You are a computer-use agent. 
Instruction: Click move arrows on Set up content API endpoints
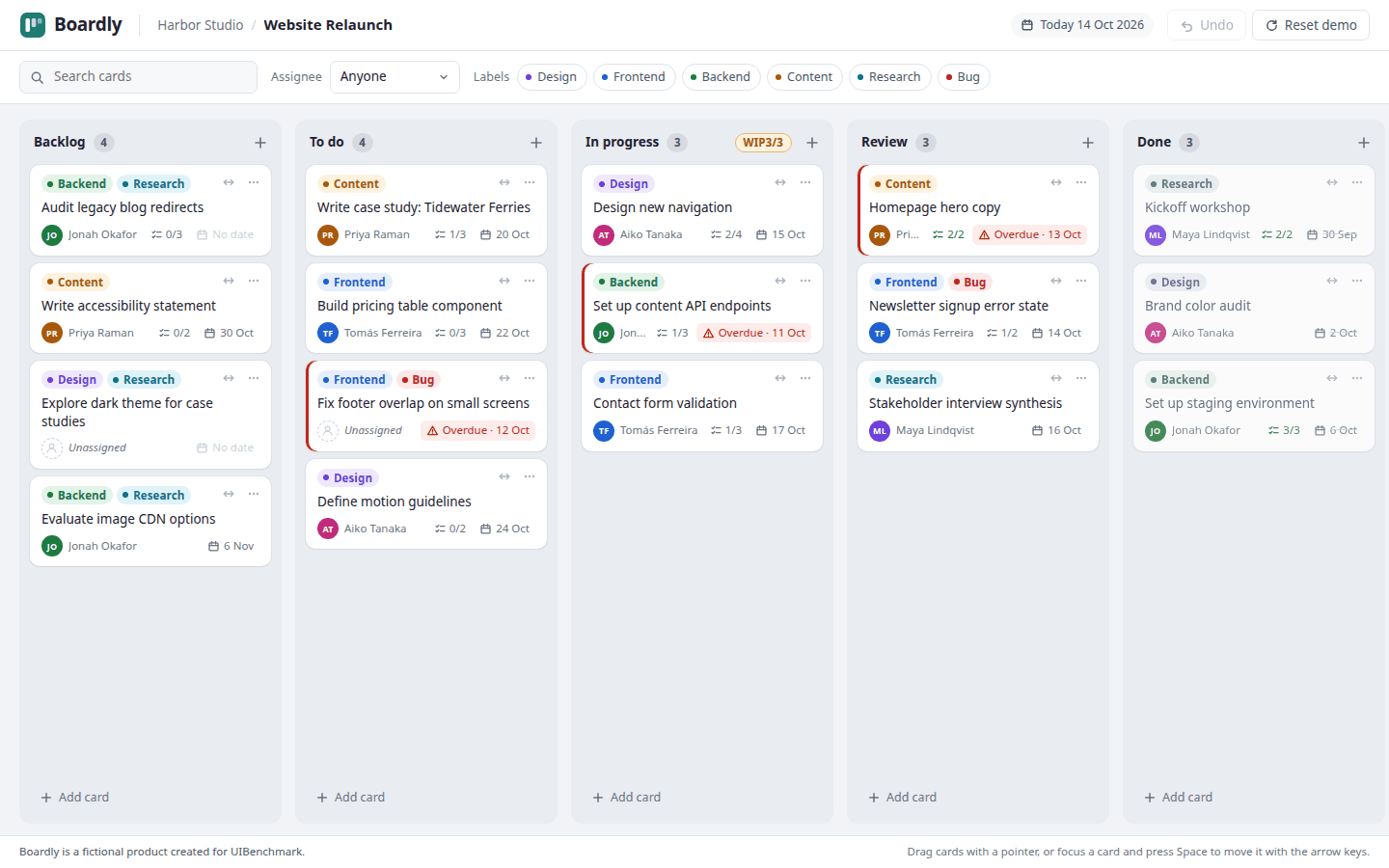pyautogui.click(x=780, y=281)
